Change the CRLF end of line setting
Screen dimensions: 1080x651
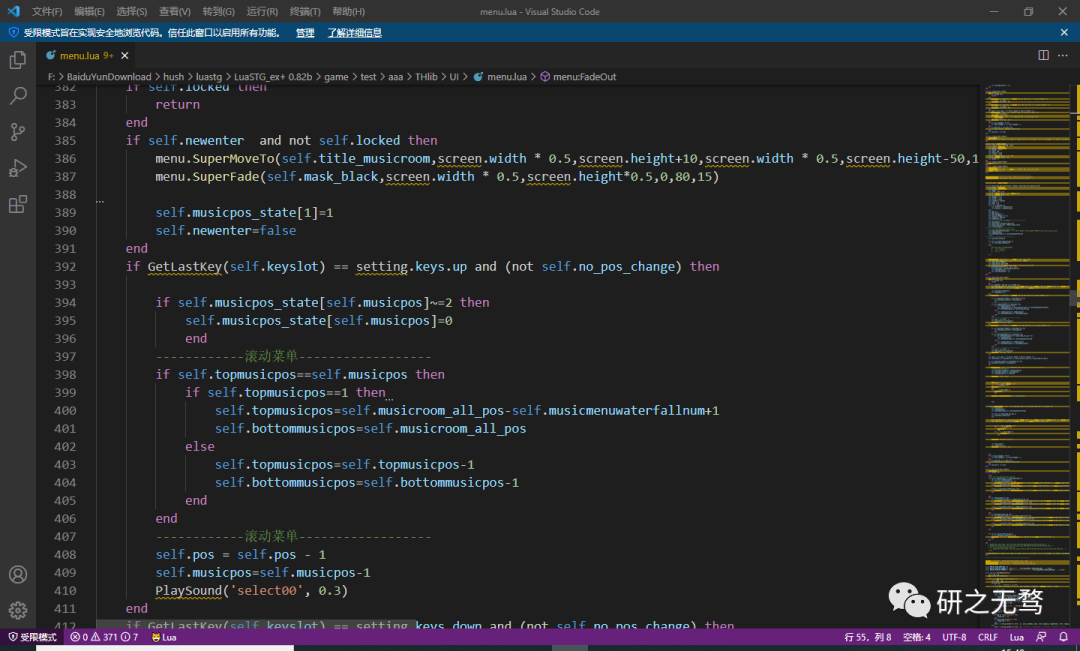[x=987, y=637]
